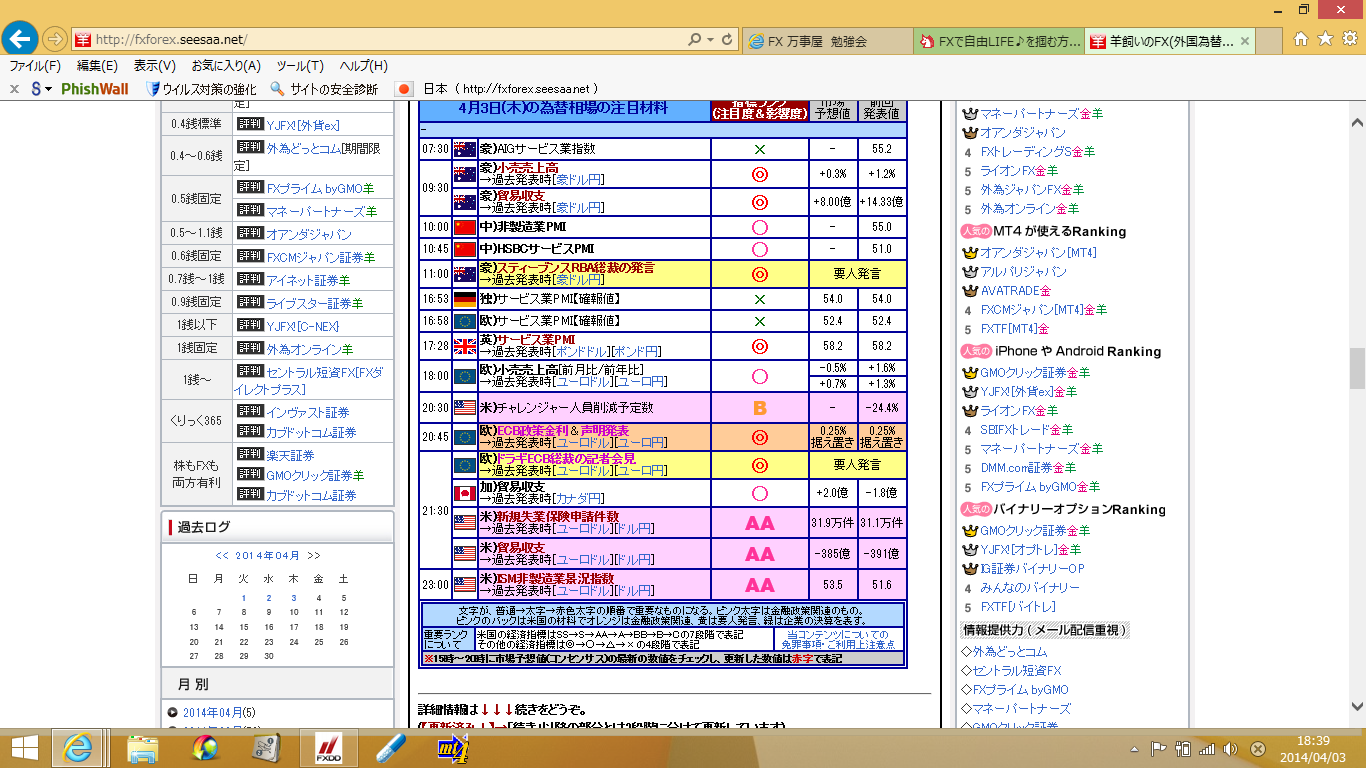Expand the 2014年04月(5) monthly archive arrow
Viewport: 1366px width, 768px height.
(x=173, y=712)
